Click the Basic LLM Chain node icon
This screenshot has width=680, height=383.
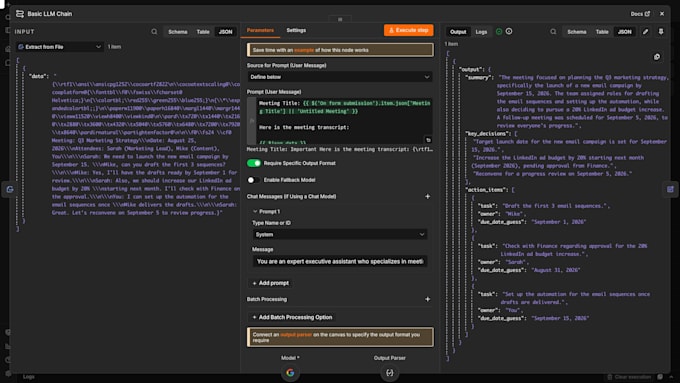coord(20,14)
